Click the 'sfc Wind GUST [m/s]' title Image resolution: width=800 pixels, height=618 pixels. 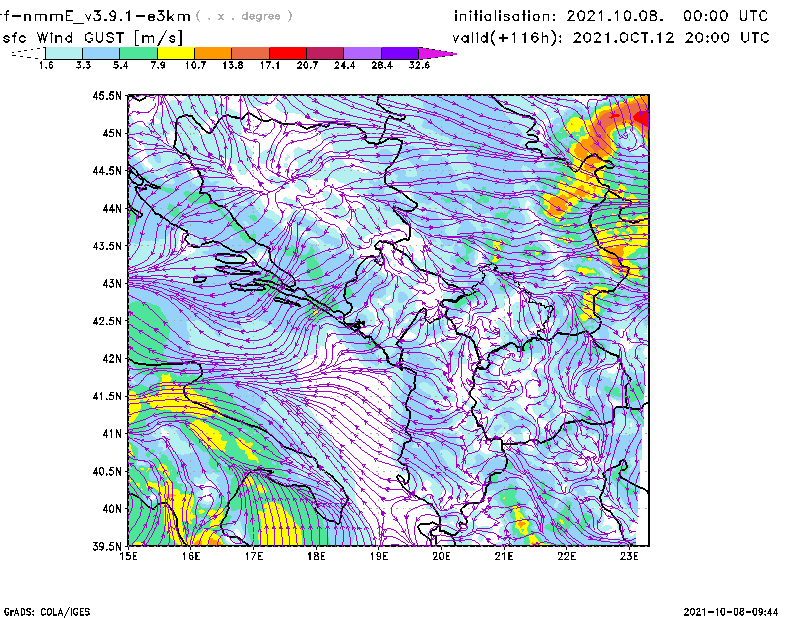92,38
